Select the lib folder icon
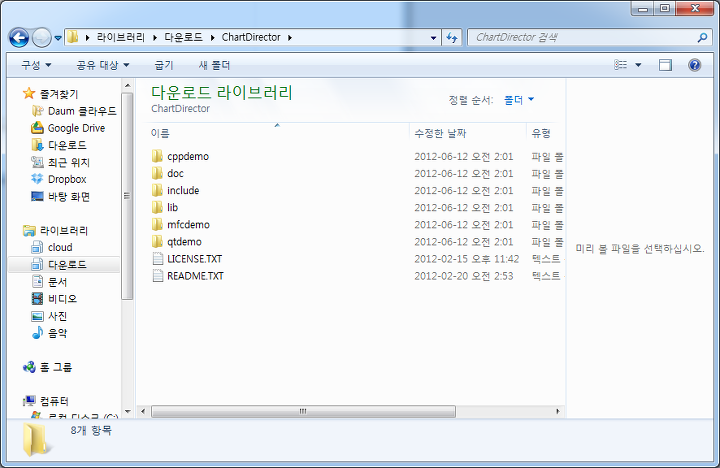This screenshot has width=720, height=468. (x=157, y=207)
